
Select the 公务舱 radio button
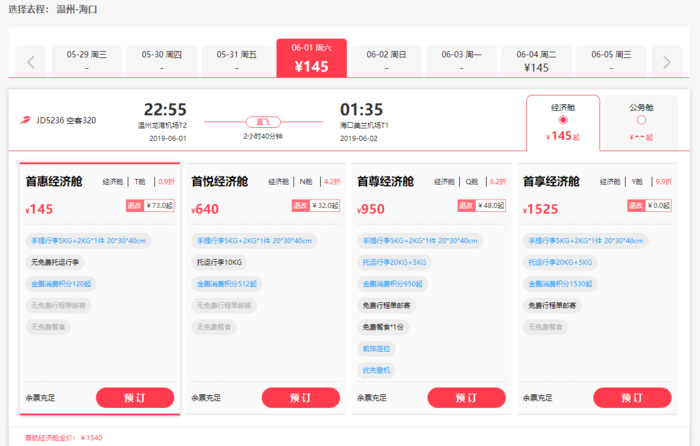click(x=641, y=120)
